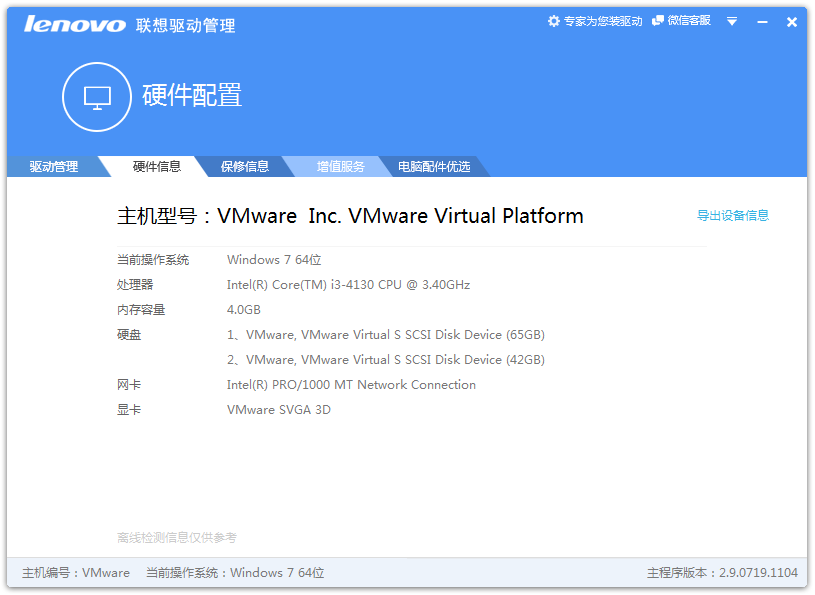Image resolution: width=815 pixels, height=595 pixels.
Task: Click the monitor icon in the circle
Action: (x=97, y=97)
